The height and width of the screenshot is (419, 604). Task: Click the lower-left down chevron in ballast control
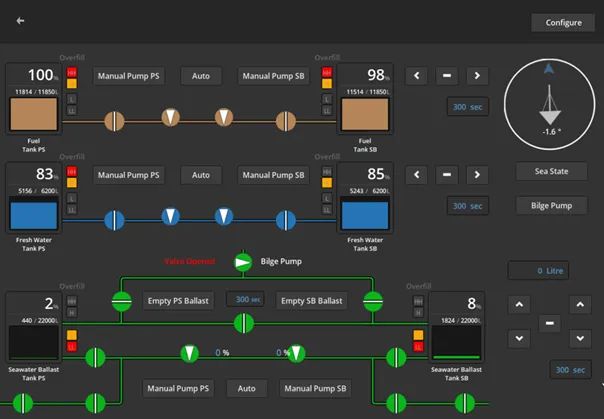pyautogui.click(x=519, y=339)
